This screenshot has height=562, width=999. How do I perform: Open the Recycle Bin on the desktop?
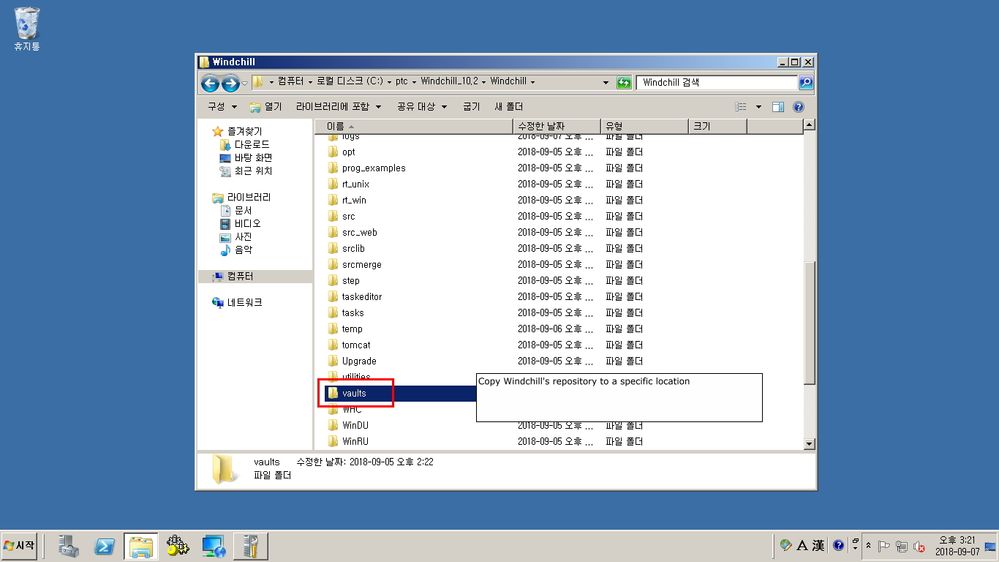pyautogui.click(x=27, y=29)
